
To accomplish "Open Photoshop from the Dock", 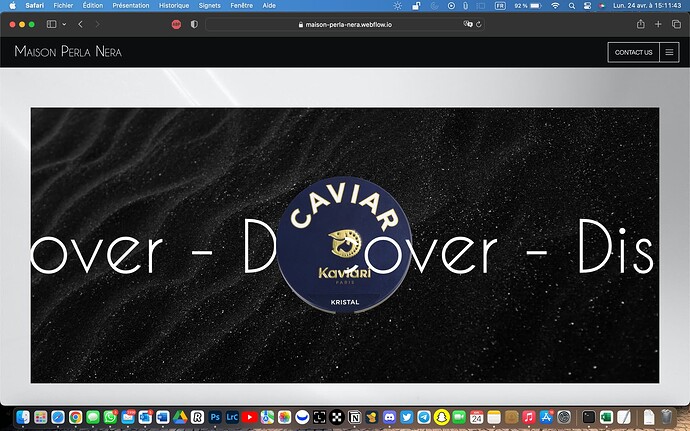I will pos(215,416).
